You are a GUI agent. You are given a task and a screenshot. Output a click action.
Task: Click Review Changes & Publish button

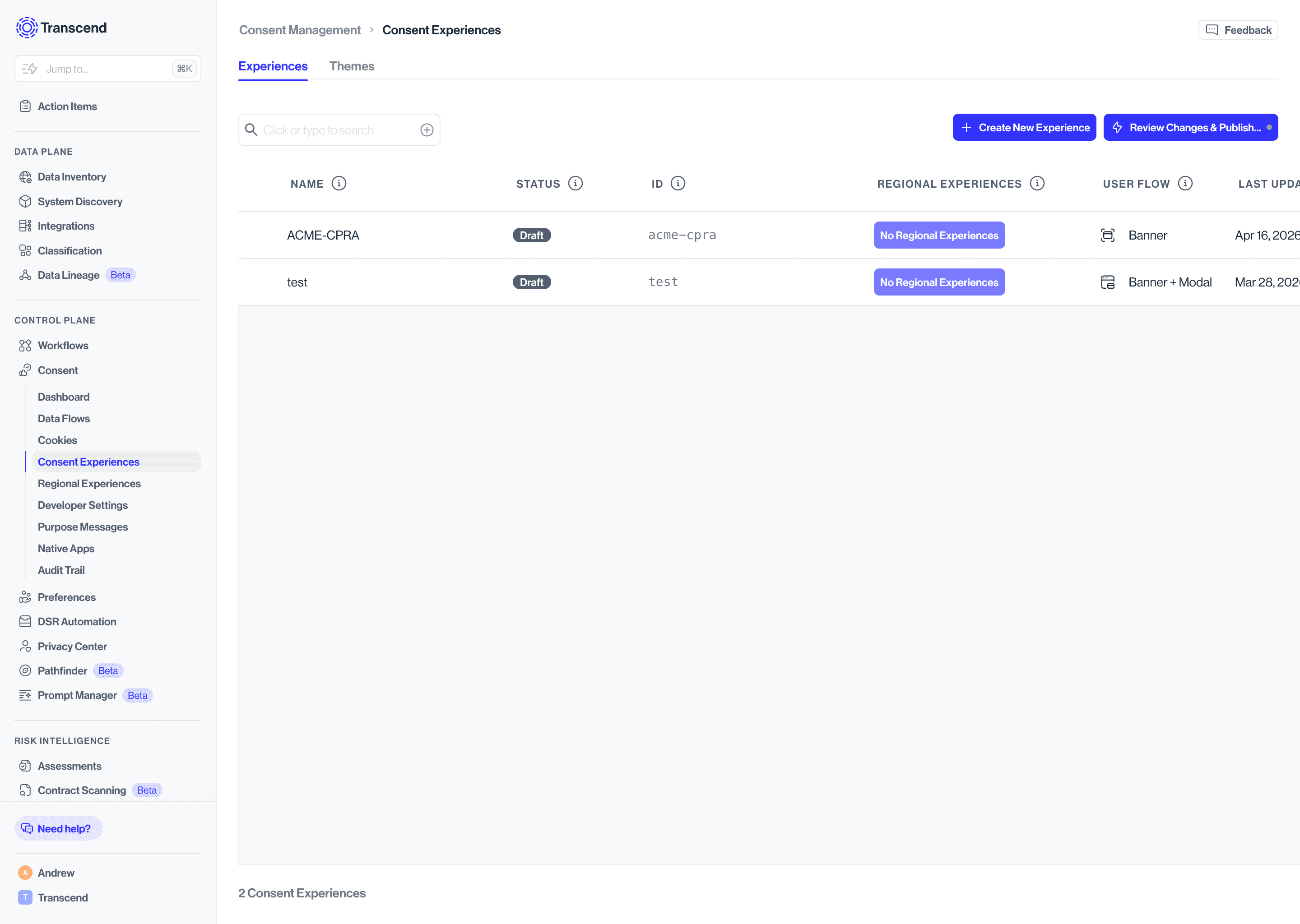coord(1190,127)
